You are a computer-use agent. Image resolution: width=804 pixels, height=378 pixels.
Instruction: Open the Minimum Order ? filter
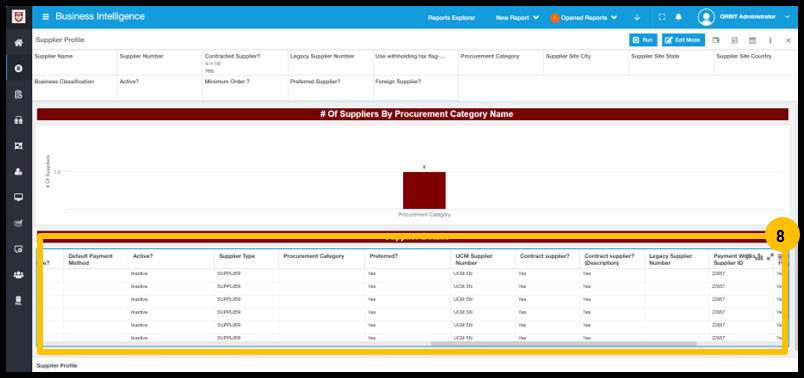[245, 88]
